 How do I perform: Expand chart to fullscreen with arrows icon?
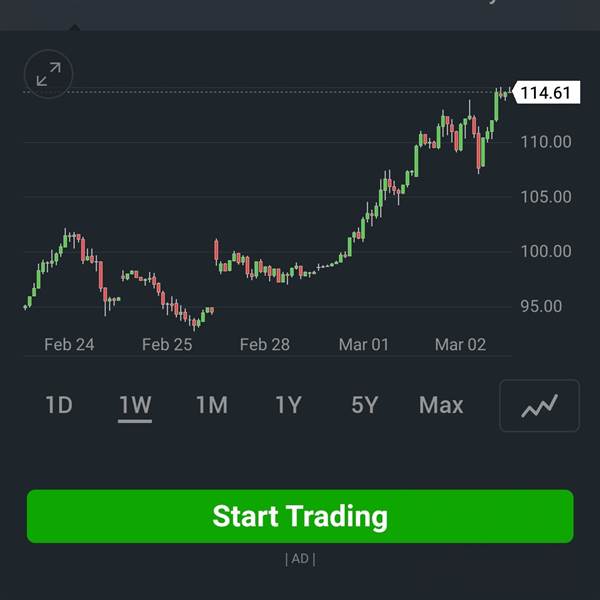coord(49,74)
